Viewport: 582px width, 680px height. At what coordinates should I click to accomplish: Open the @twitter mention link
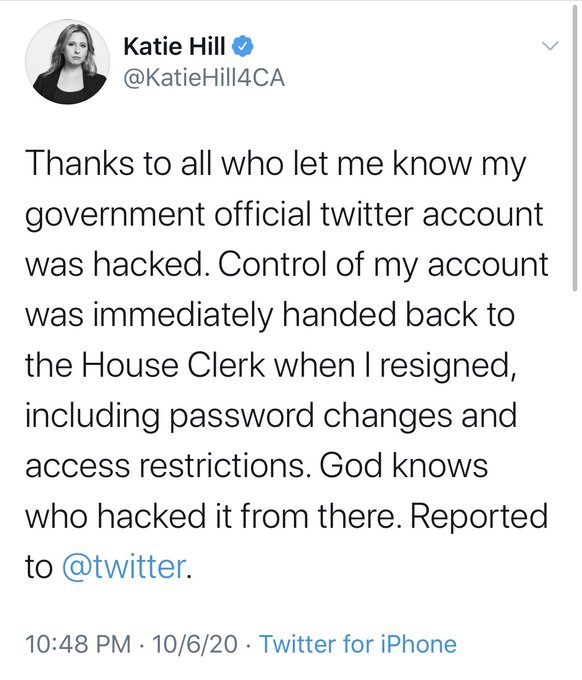[x=124, y=567]
